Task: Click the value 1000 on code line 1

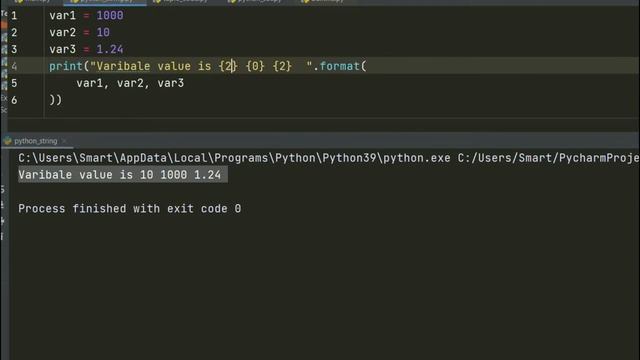Action: click(x=110, y=16)
